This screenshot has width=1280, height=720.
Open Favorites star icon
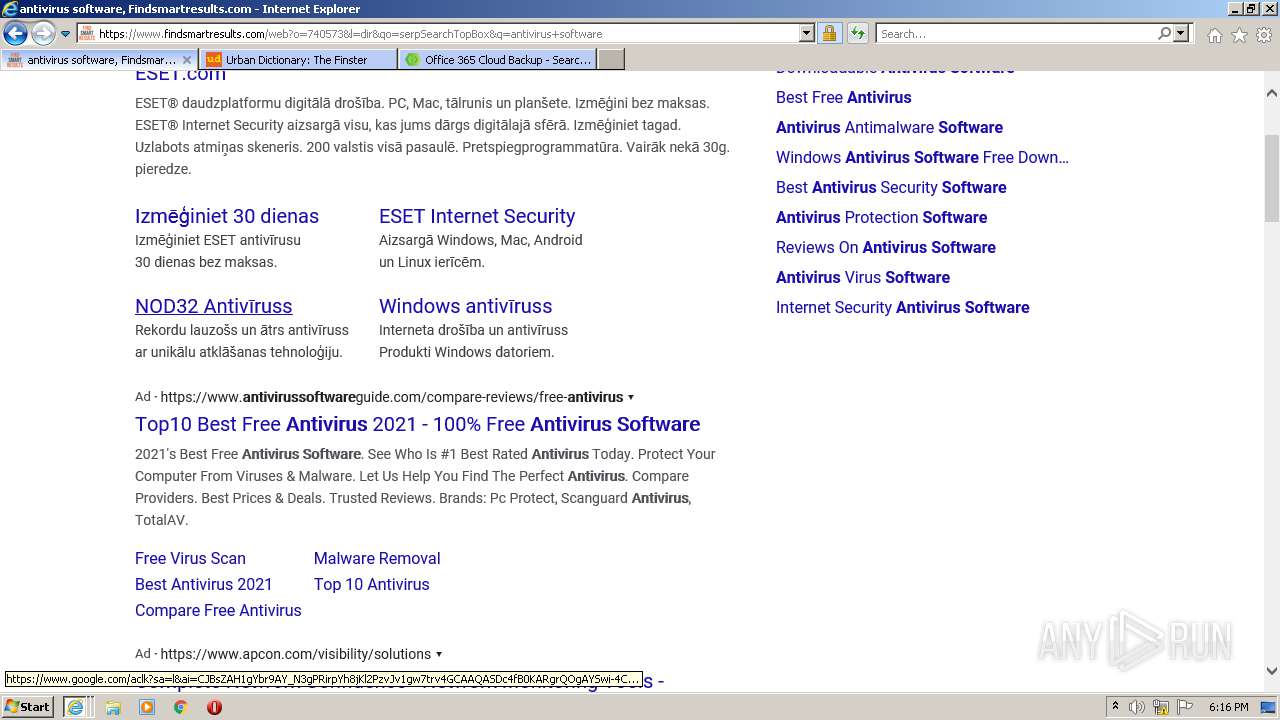[x=1239, y=35]
